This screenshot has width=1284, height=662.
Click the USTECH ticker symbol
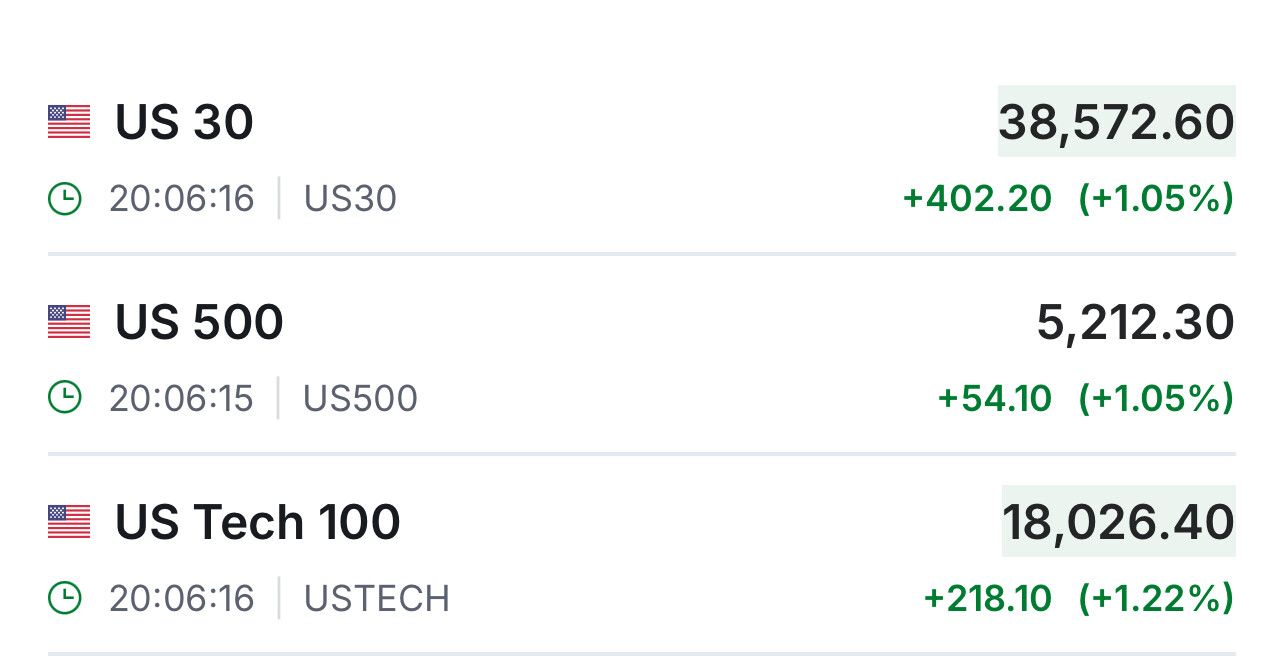(377, 598)
